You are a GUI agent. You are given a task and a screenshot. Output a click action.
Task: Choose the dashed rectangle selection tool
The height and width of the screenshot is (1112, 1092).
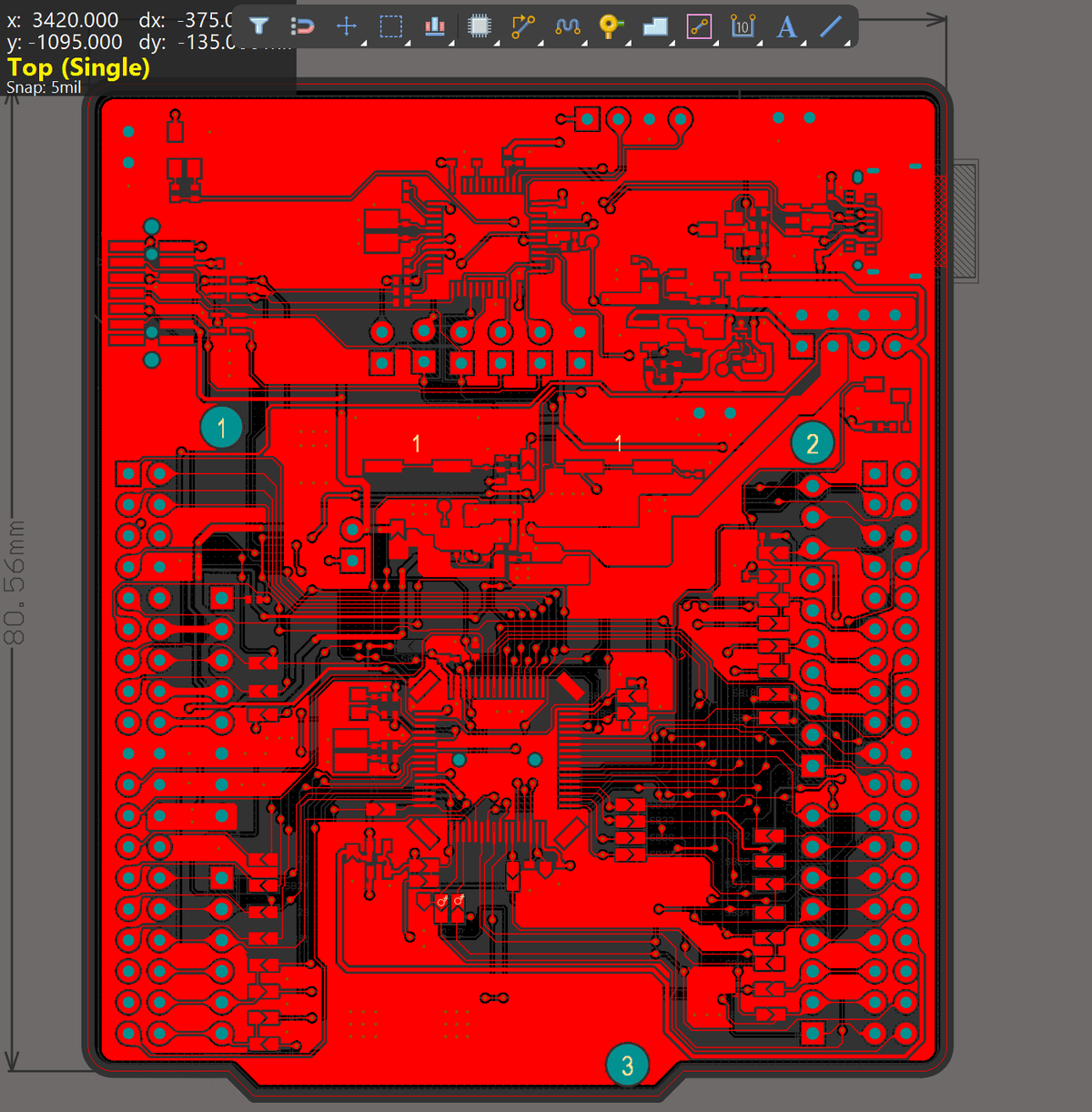click(390, 26)
